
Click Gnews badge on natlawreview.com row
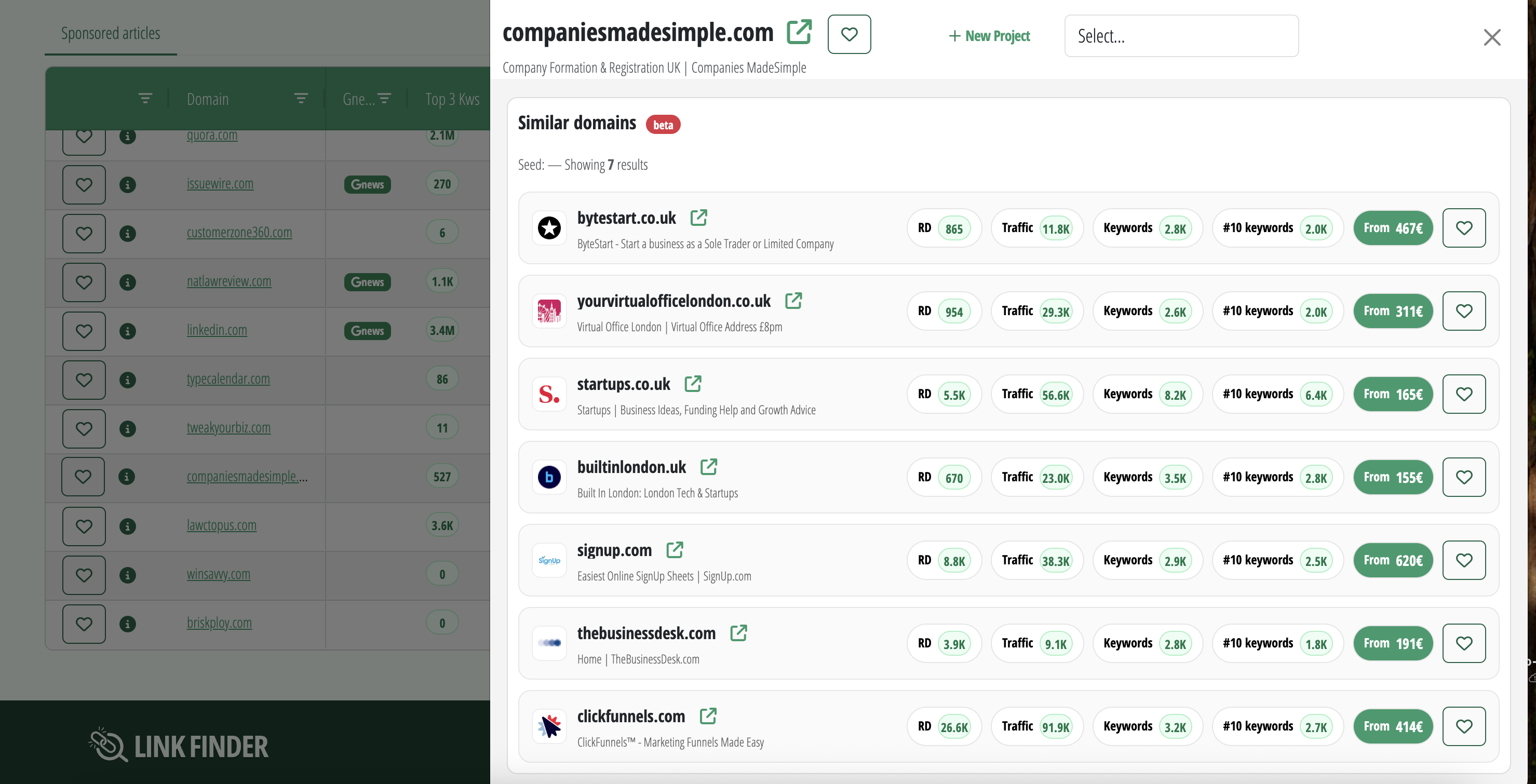pos(367,282)
